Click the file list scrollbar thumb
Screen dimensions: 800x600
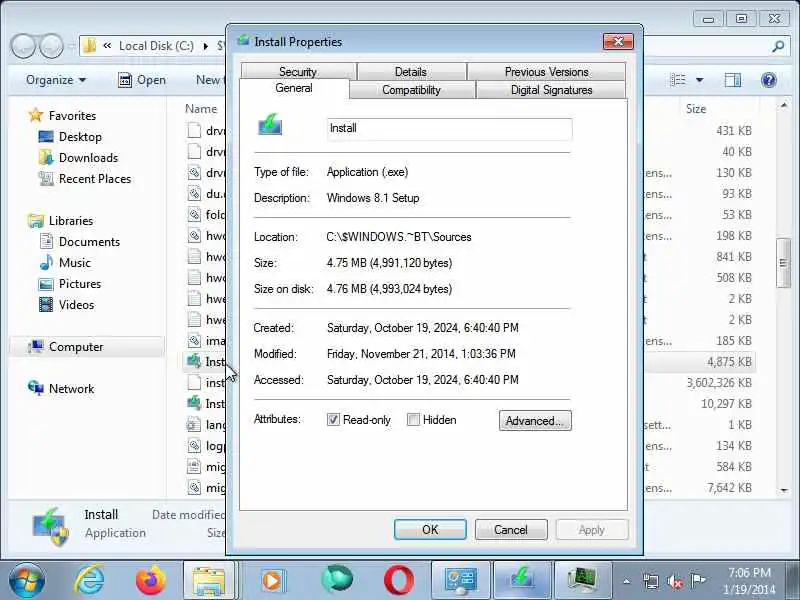(783, 263)
